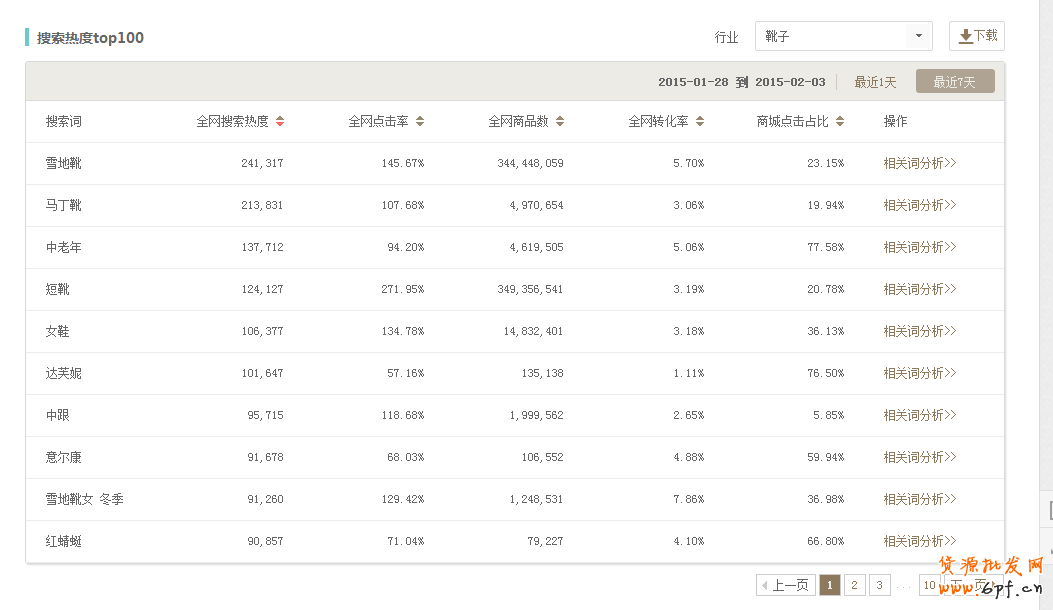
Task: Switch to 最近7天 time range
Action: [954, 82]
